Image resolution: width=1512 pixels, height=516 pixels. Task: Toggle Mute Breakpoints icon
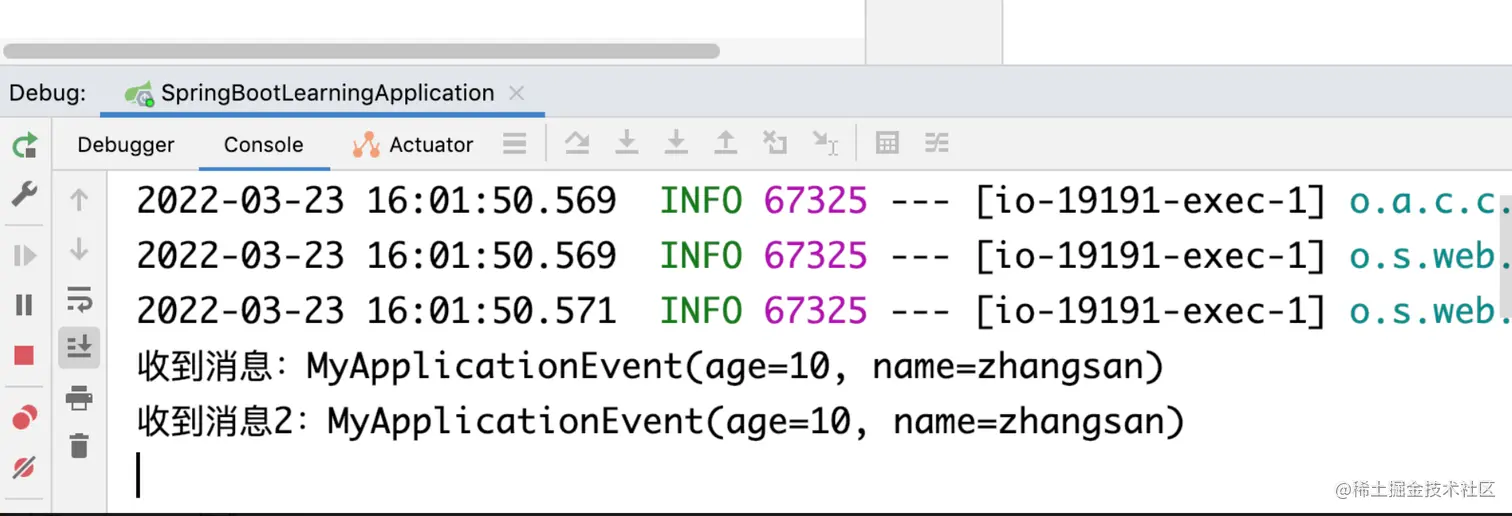[24, 466]
